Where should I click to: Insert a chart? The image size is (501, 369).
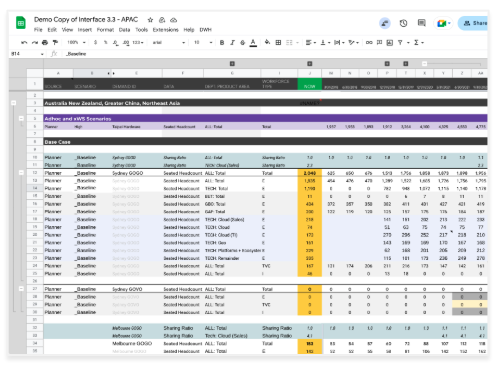pyautogui.click(x=390, y=43)
